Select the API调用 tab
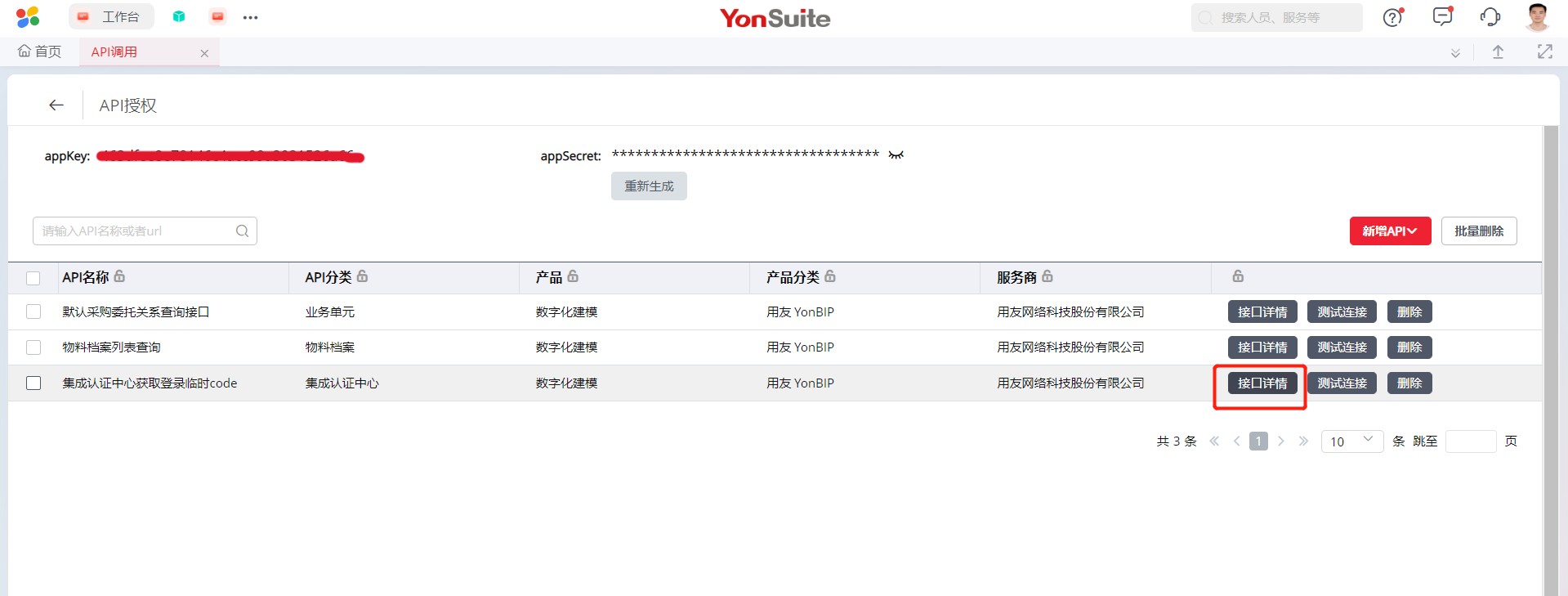Viewport: 1568px width, 596px height. coord(114,52)
